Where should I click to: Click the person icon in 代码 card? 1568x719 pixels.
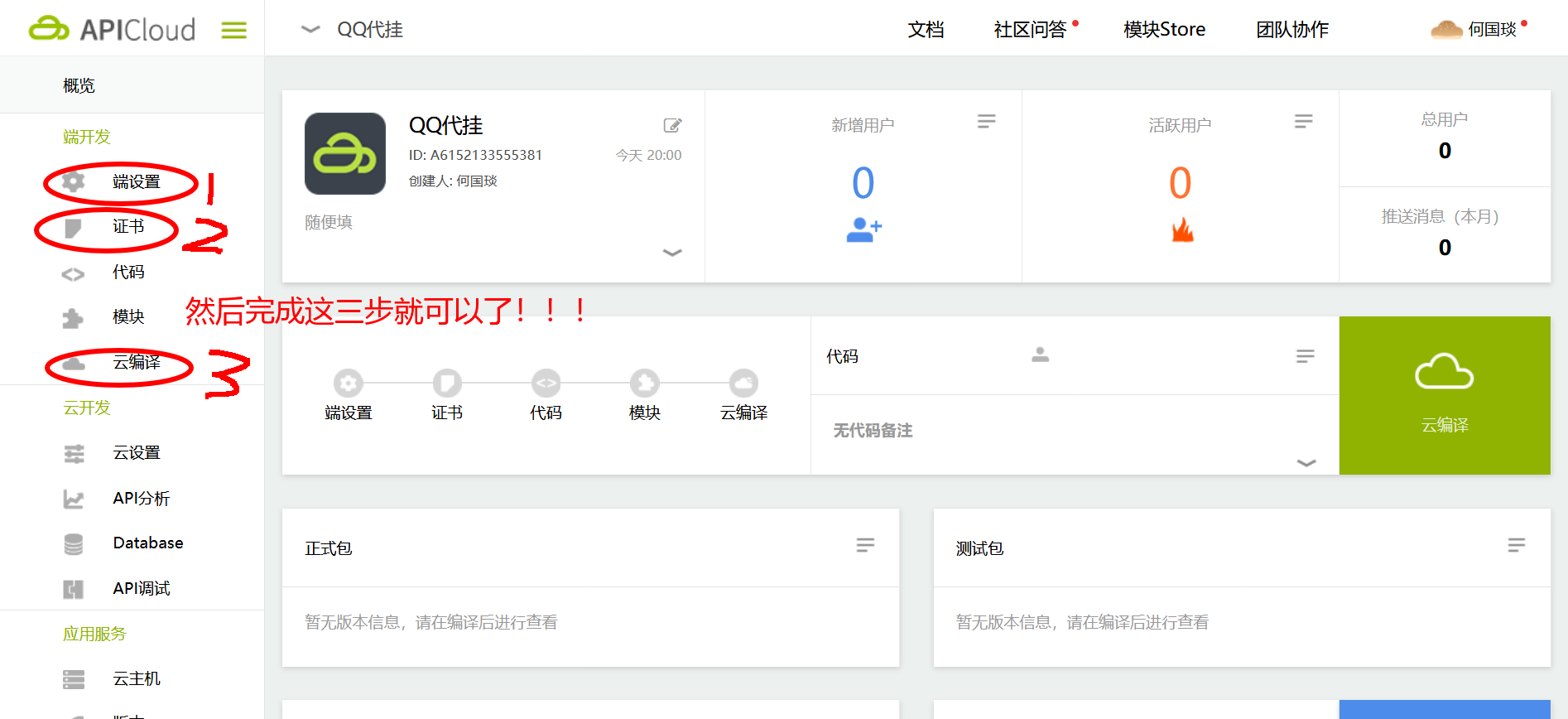pos(1041,355)
